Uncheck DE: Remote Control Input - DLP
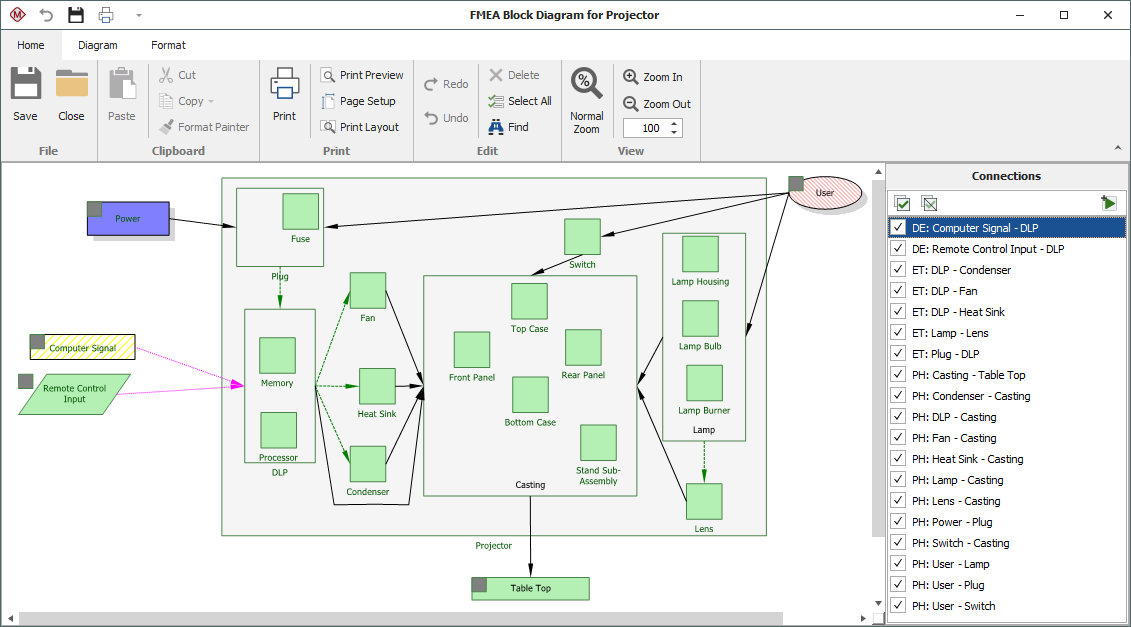This screenshot has width=1131, height=627. (x=898, y=249)
